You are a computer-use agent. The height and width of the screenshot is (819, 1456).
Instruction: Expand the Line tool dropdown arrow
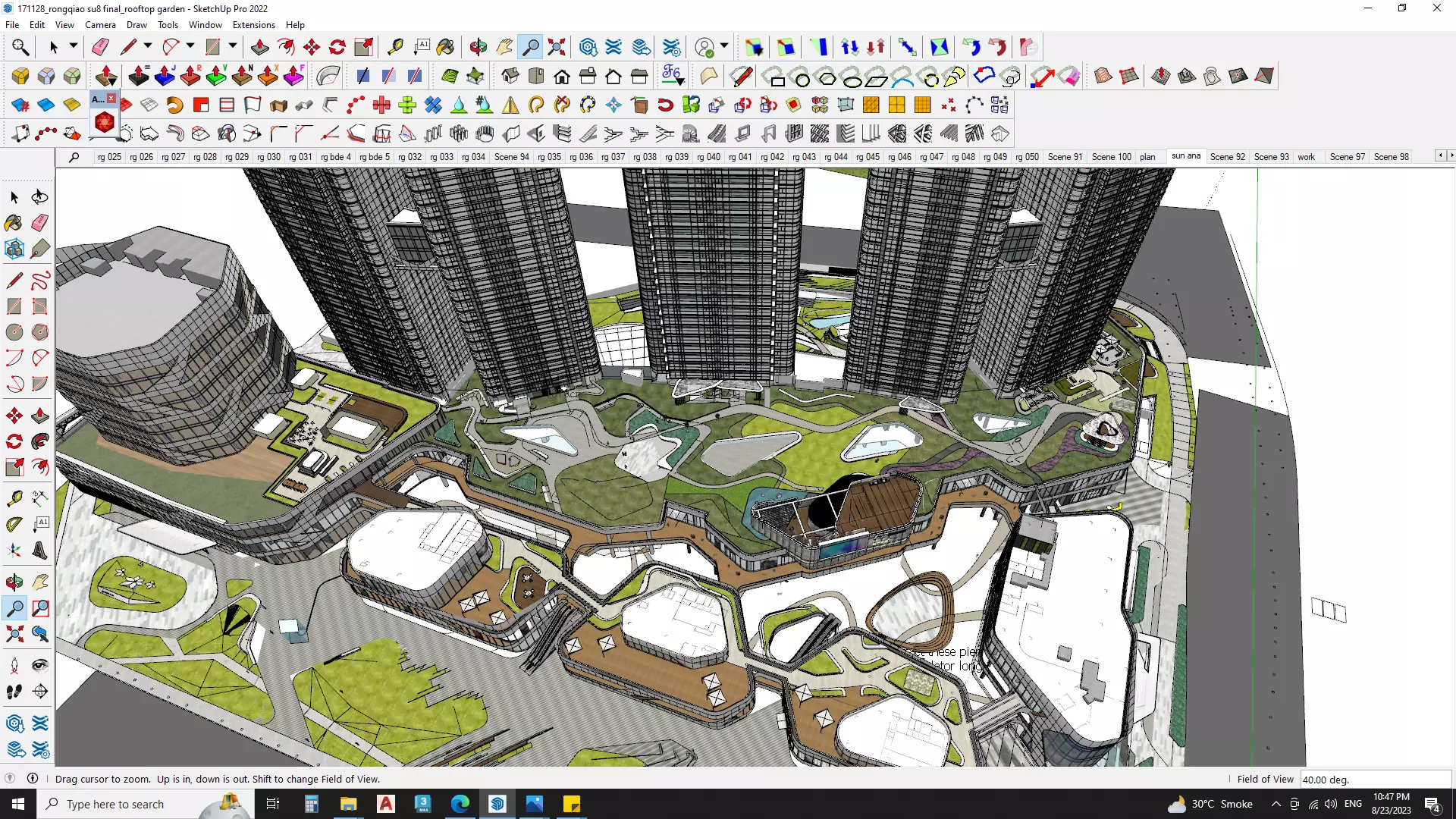148,46
